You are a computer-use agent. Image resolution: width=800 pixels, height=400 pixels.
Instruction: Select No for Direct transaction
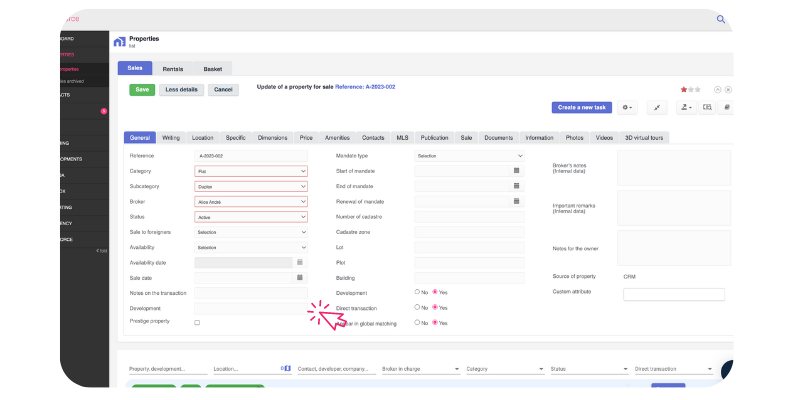click(417, 308)
